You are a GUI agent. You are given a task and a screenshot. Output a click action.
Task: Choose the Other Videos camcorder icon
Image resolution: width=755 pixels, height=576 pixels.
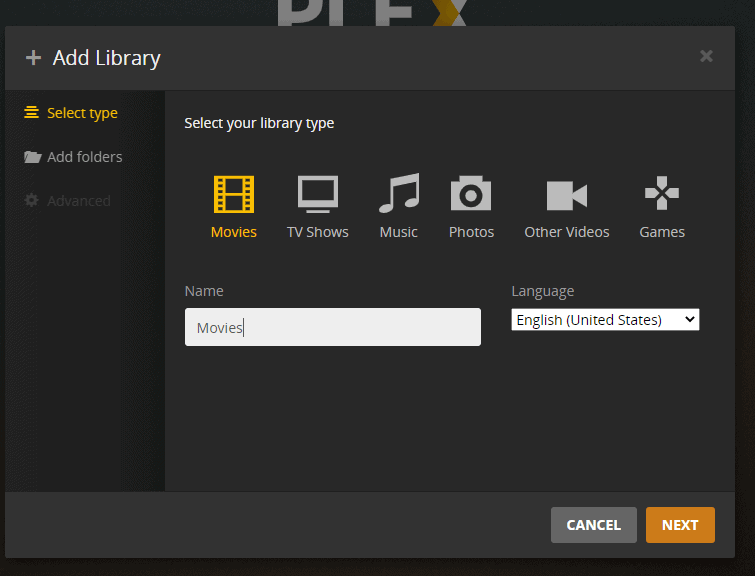click(x=566, y=194)
